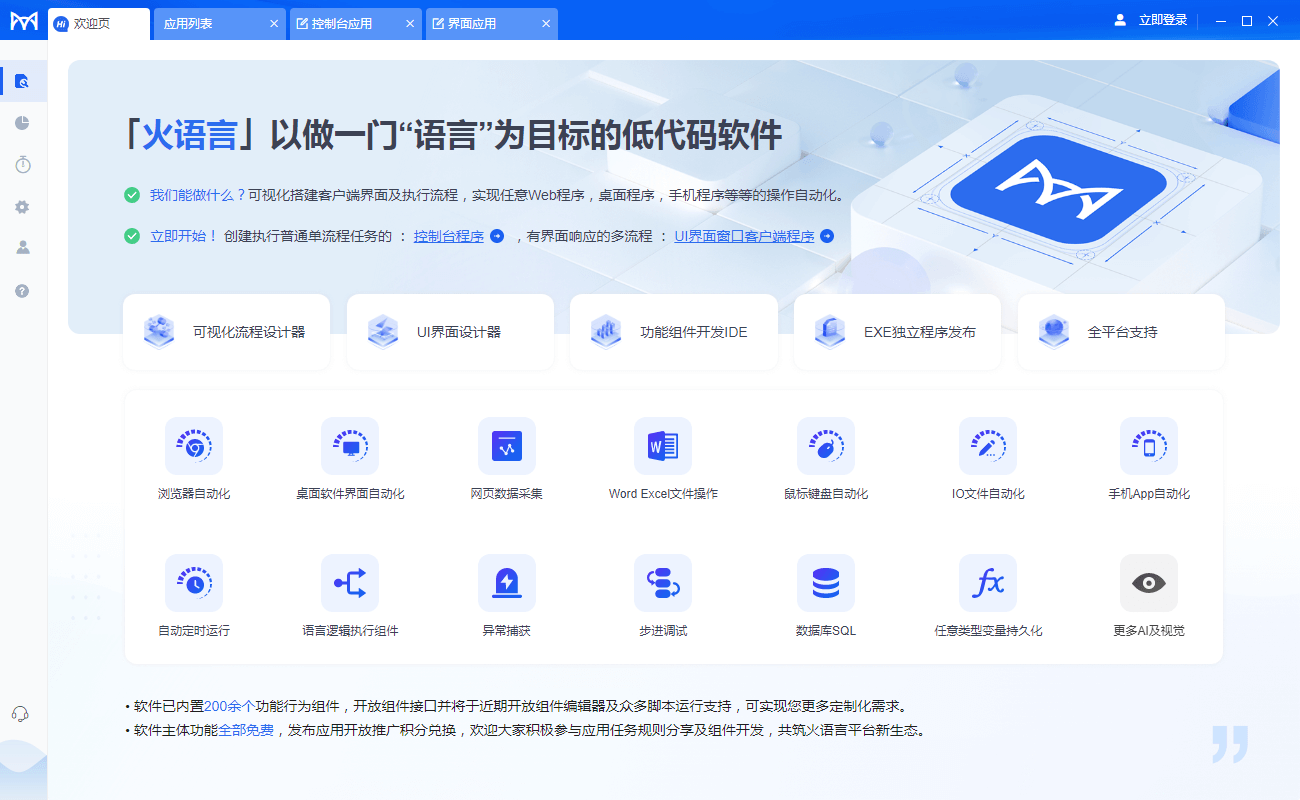The width and height of the screenshot is (1300, 800).
Task: Select the 手机App自动化 icon
Action: click(1148, 446)
